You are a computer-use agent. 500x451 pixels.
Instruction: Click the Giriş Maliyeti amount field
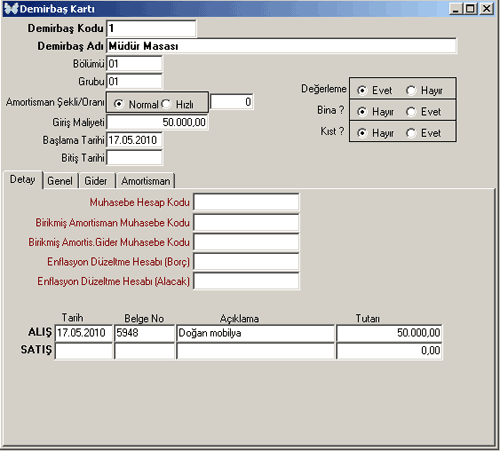tap(157, 122)
